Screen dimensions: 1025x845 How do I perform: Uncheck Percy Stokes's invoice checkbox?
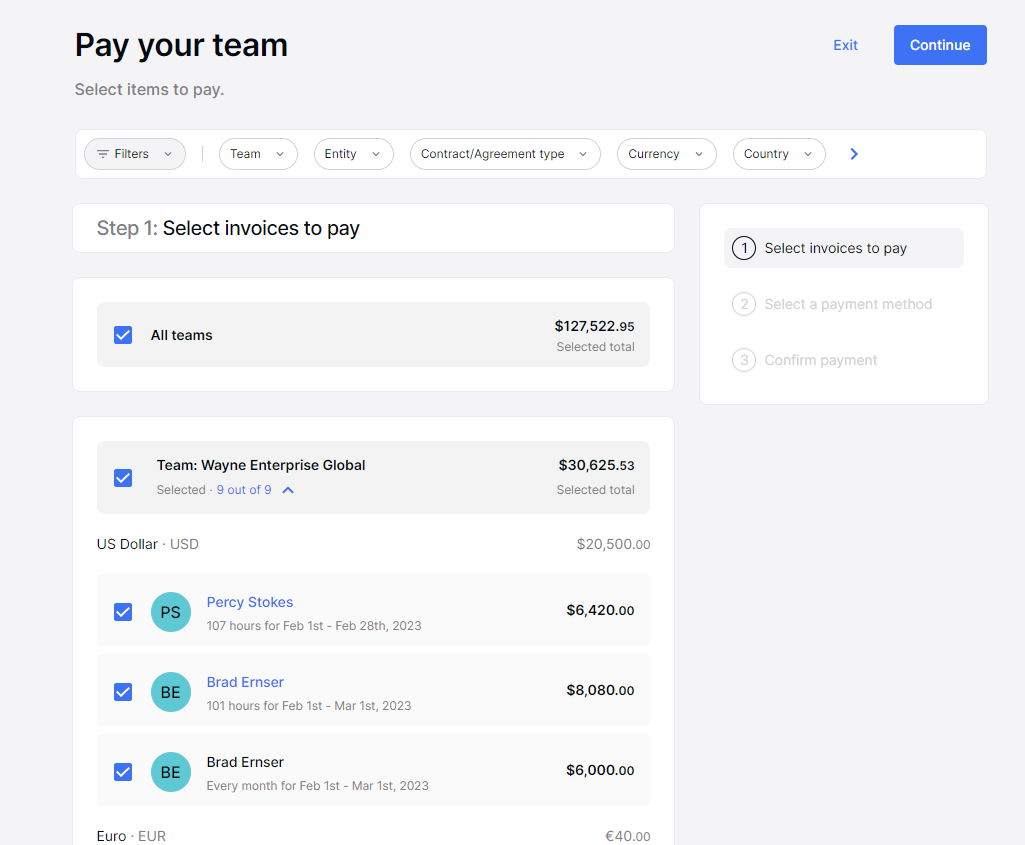(x=122, y=611)
